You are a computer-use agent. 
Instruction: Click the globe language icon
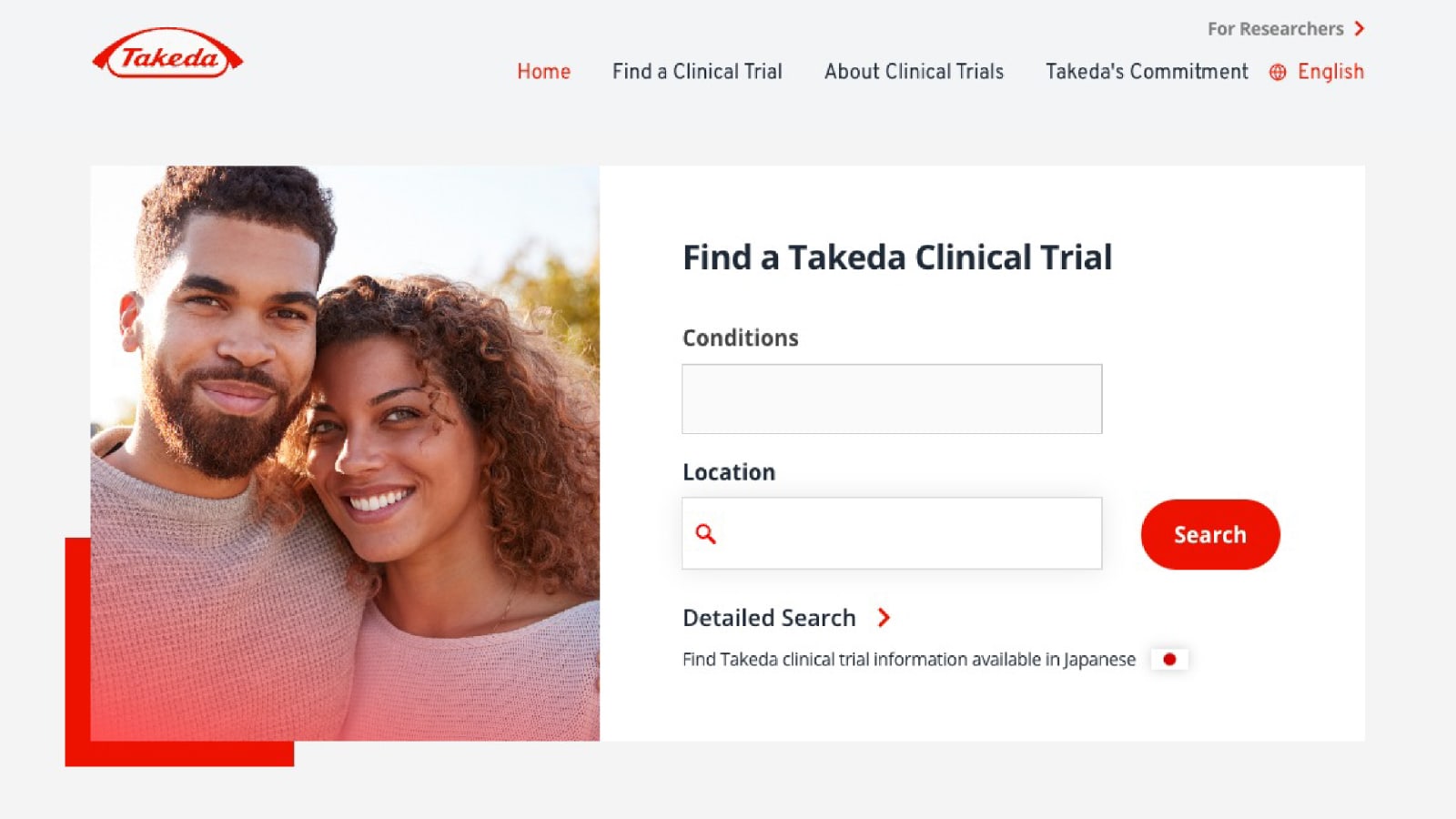tap(1278, 72)
